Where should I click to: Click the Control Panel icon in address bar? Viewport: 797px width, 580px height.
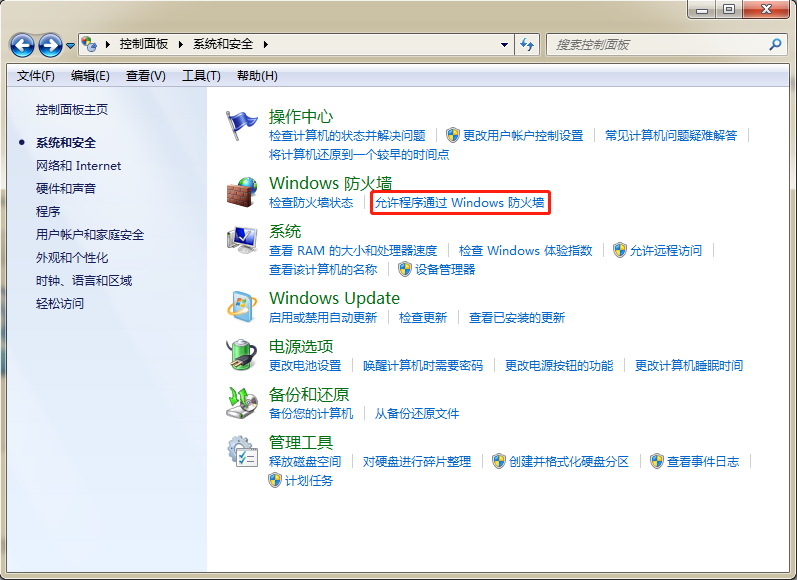(x=89, y=44)
